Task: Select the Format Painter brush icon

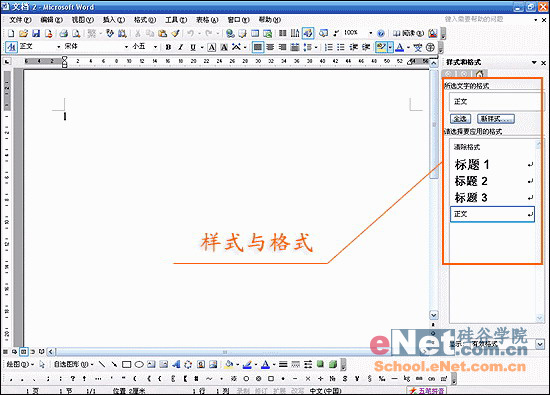Action: pyautogui.click(x=175, y=33)
